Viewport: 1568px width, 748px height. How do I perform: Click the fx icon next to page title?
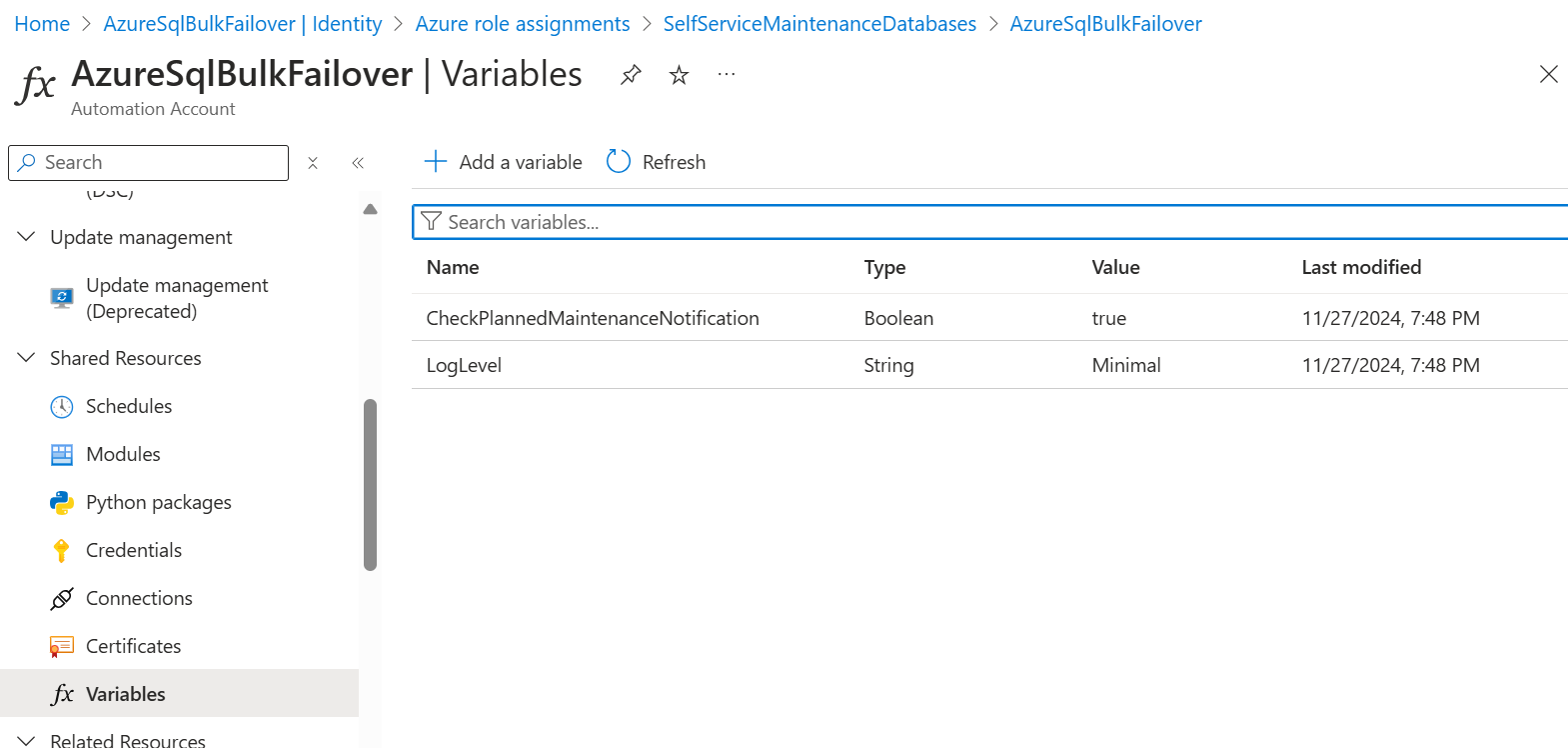point(35,85)
